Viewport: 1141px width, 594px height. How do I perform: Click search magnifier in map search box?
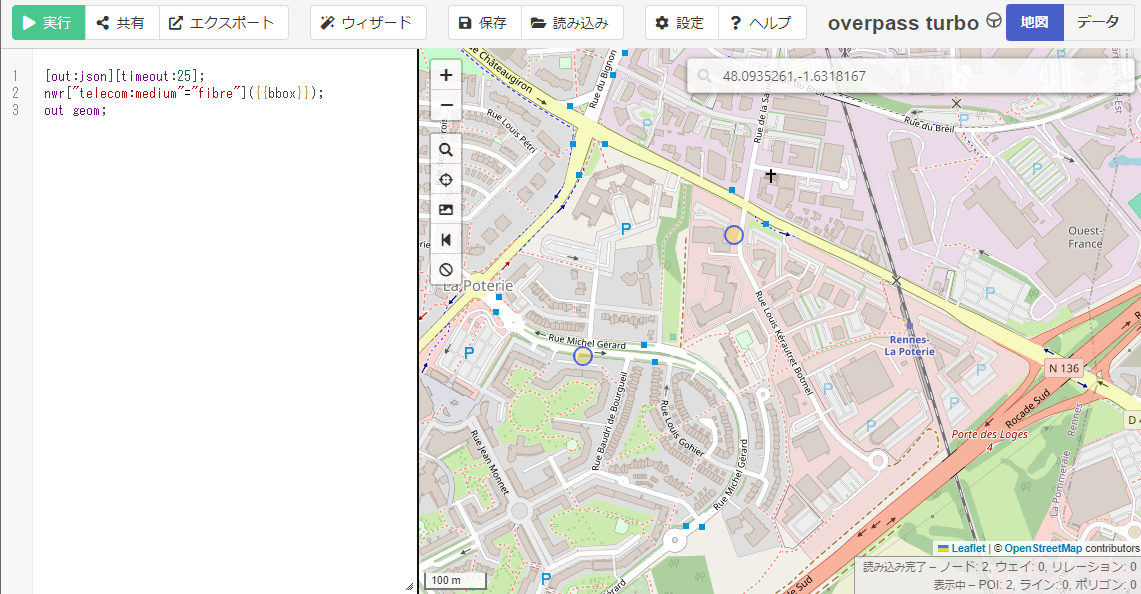pos(704,76)
